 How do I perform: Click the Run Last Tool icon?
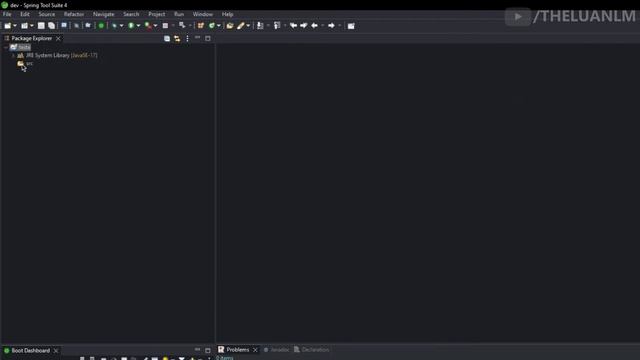(x=148, y=26)
